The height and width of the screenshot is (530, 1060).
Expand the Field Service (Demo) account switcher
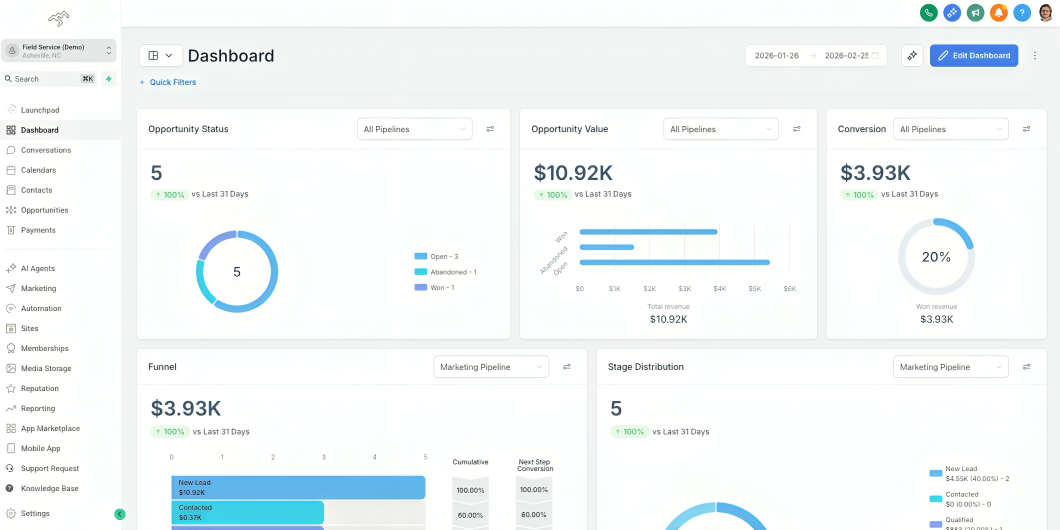(x=59, y=51)
